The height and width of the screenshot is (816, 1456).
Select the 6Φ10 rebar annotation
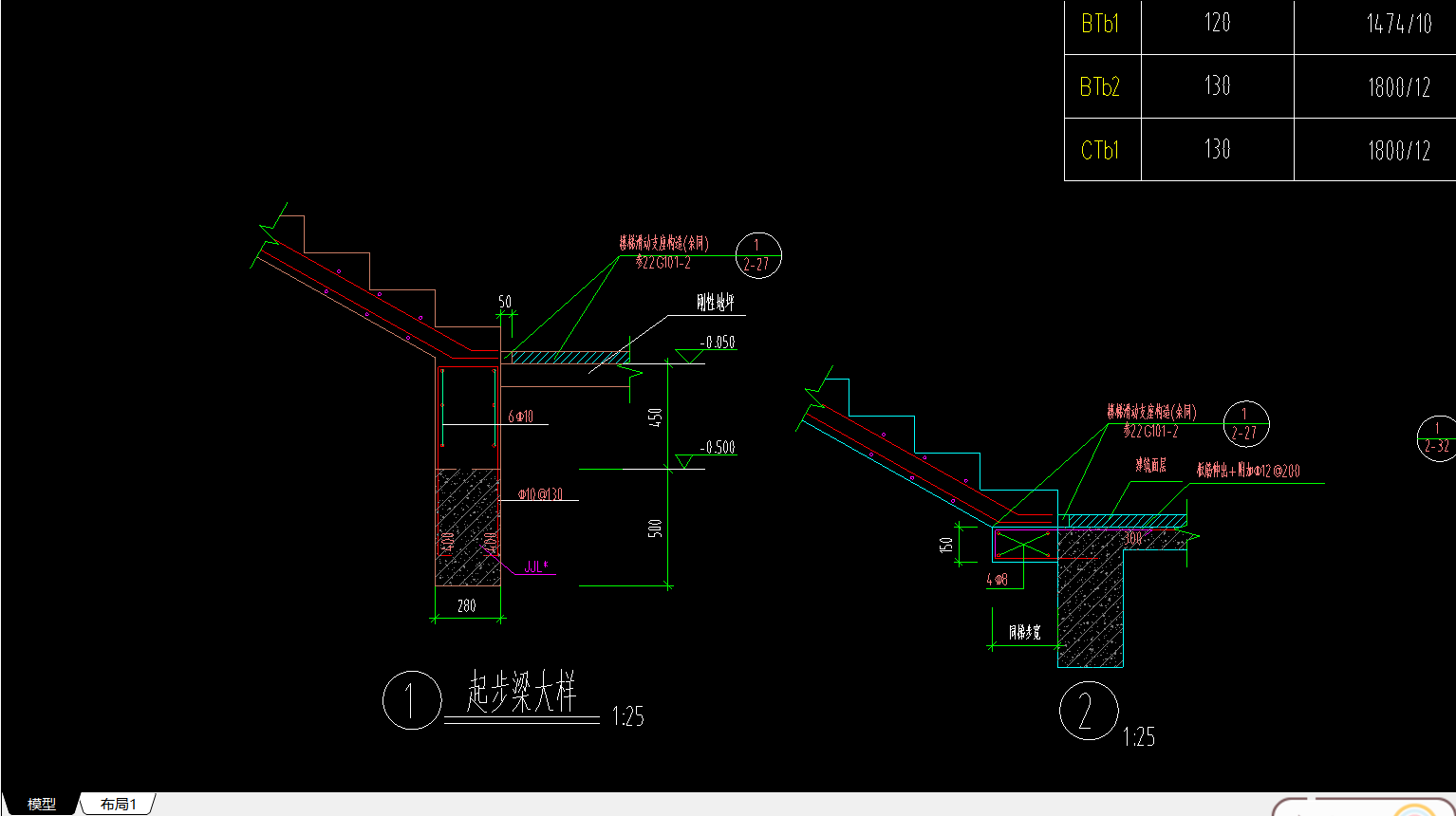pos(520,417)
